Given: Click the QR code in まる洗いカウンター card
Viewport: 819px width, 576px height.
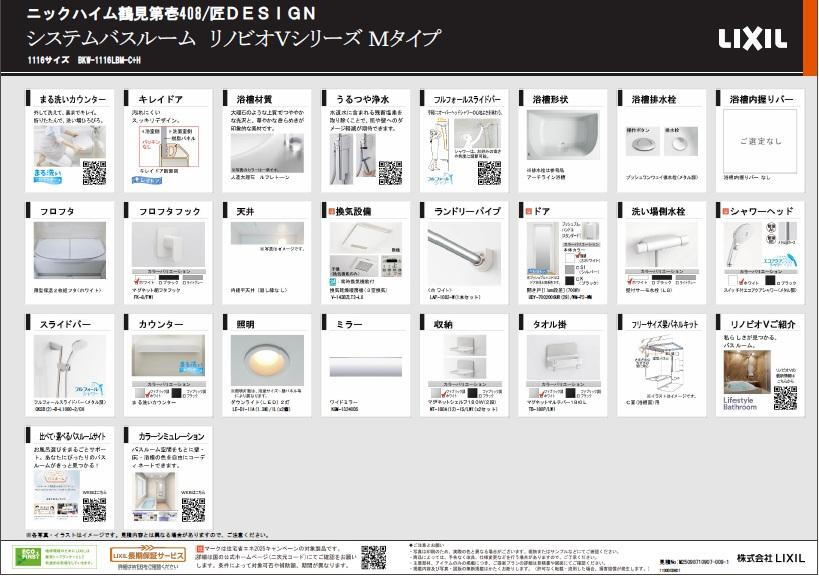Looking at the screenshot, I should (x=93, y=173).
